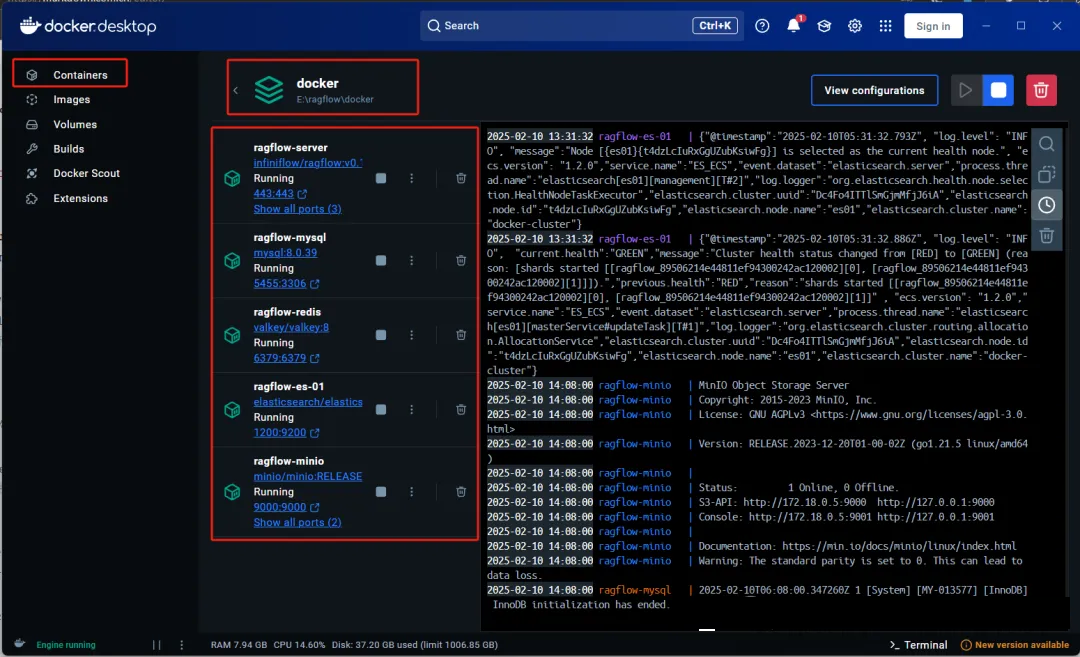The height and width of the screenshot is (657, 1080).
Task: Delete the docker stack with red trash button
Action: coord(1041,90)
